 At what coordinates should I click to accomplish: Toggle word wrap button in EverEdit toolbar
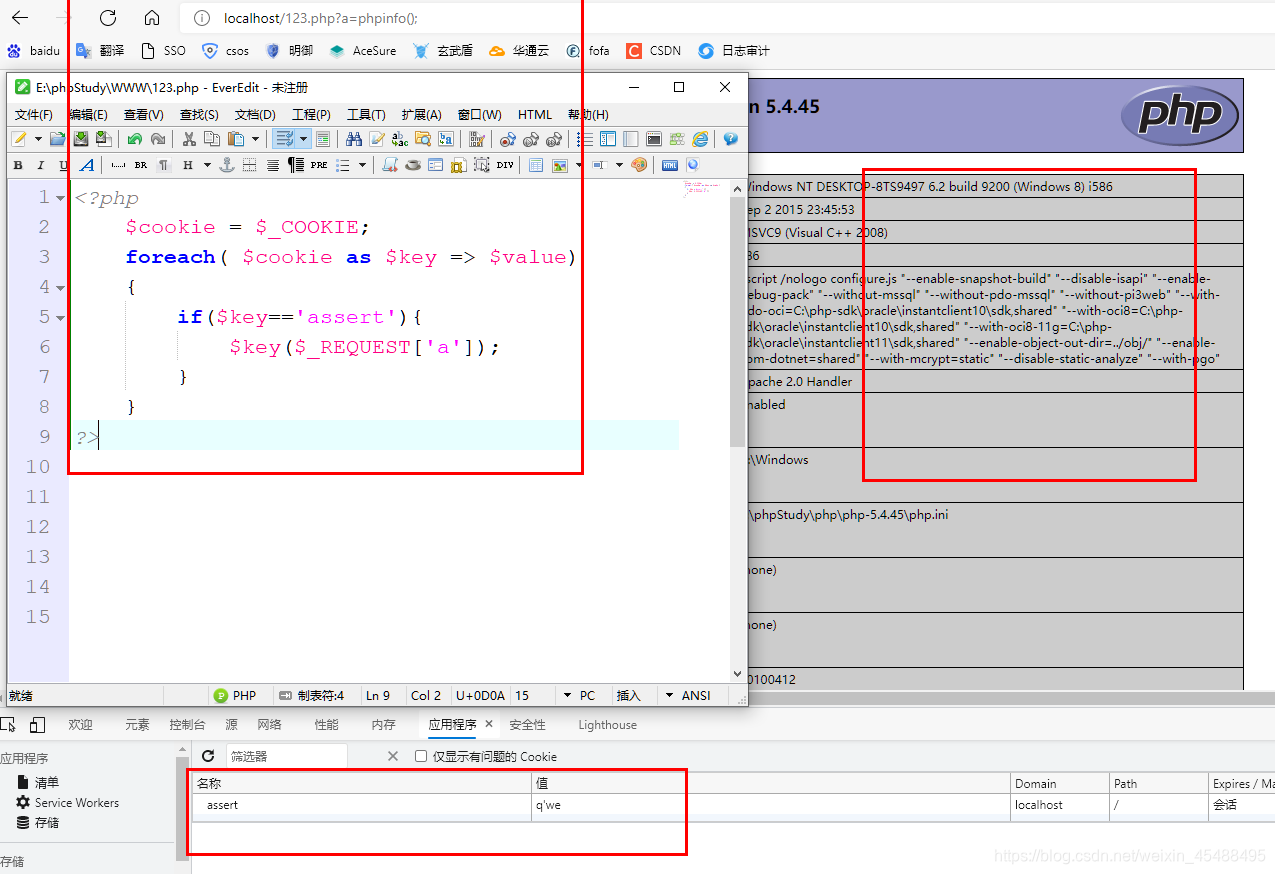tap(285, 139)
